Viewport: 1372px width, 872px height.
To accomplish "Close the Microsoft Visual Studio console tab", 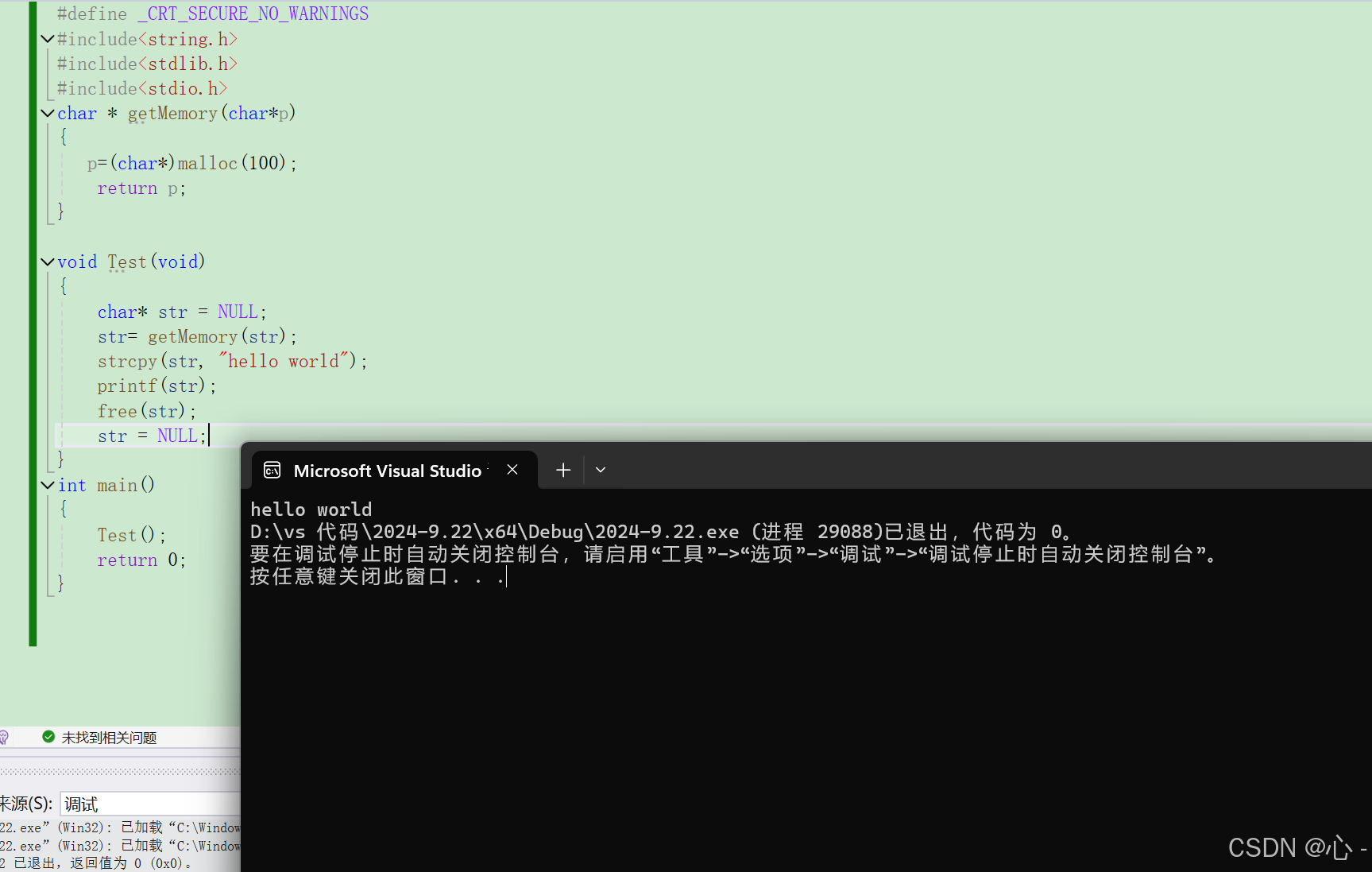I will tap(512, 470).
